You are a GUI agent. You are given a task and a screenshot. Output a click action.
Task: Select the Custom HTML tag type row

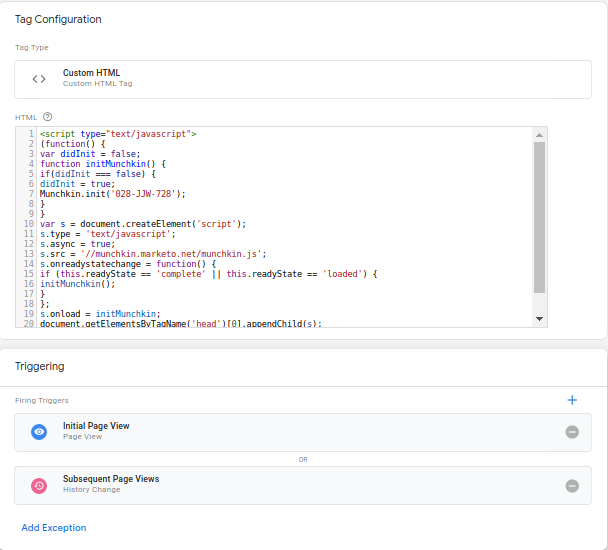click(x=300, y=79)
